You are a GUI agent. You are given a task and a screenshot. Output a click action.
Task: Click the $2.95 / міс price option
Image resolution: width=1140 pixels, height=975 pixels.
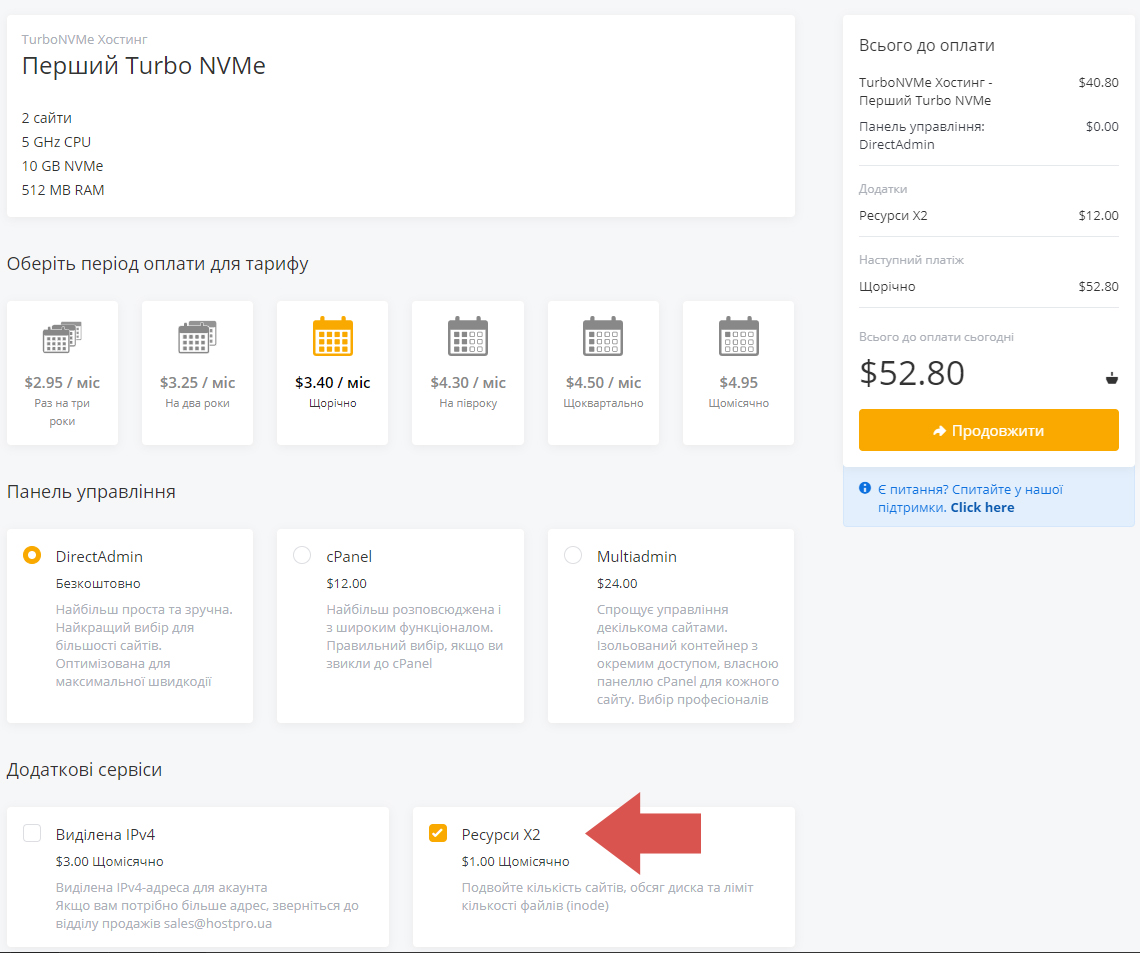point(62,383)
